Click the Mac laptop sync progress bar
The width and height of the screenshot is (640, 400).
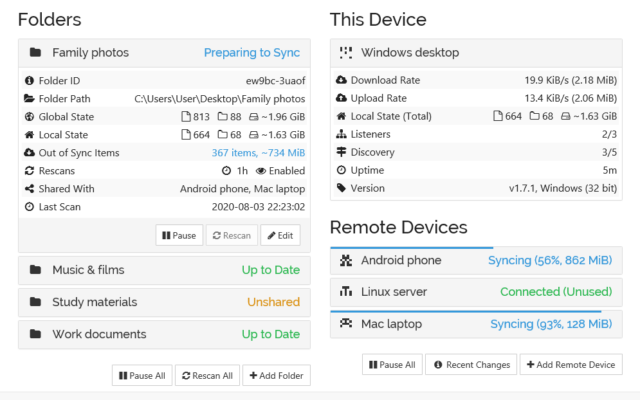click(x=466, y=311)
